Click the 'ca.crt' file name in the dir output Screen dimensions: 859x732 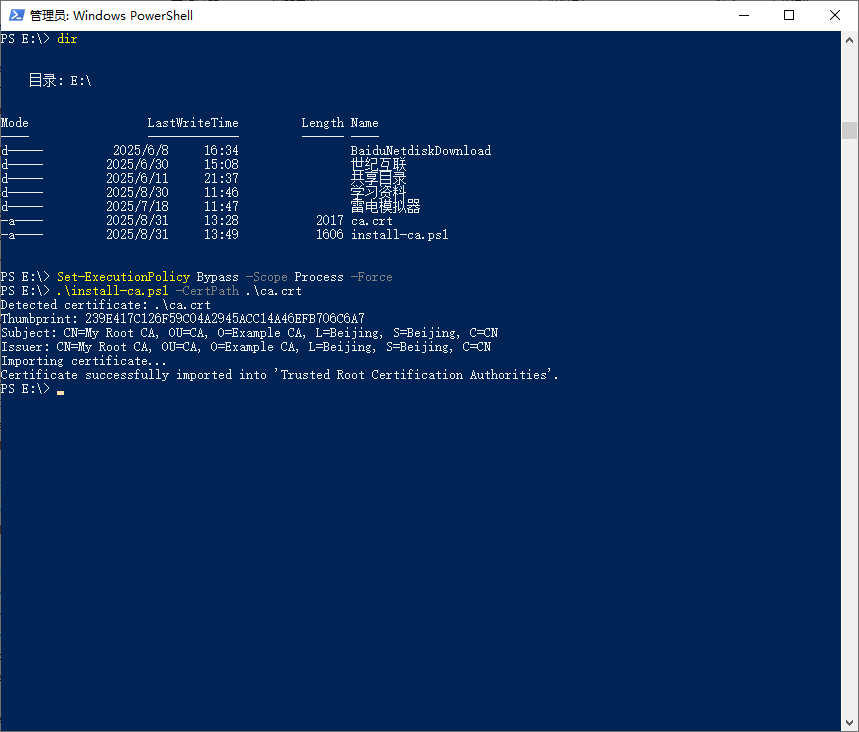coord(371,221)
